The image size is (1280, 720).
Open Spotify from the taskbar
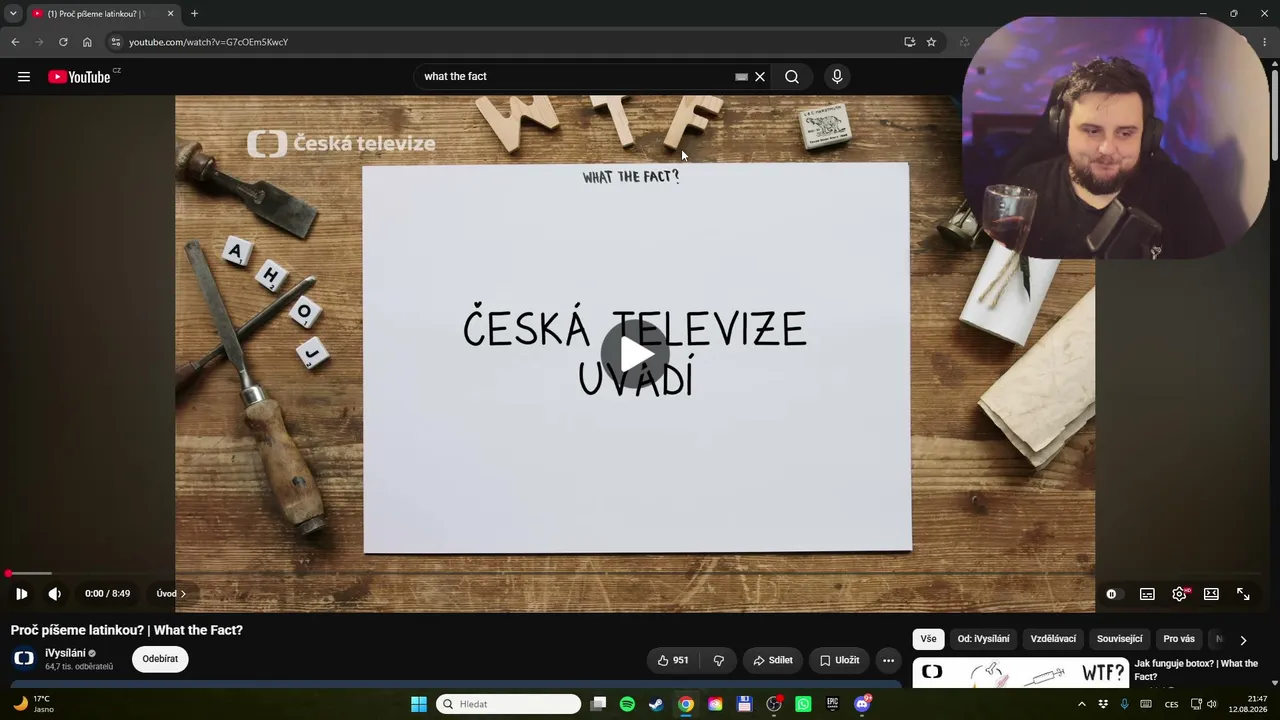tap(627, 704)
